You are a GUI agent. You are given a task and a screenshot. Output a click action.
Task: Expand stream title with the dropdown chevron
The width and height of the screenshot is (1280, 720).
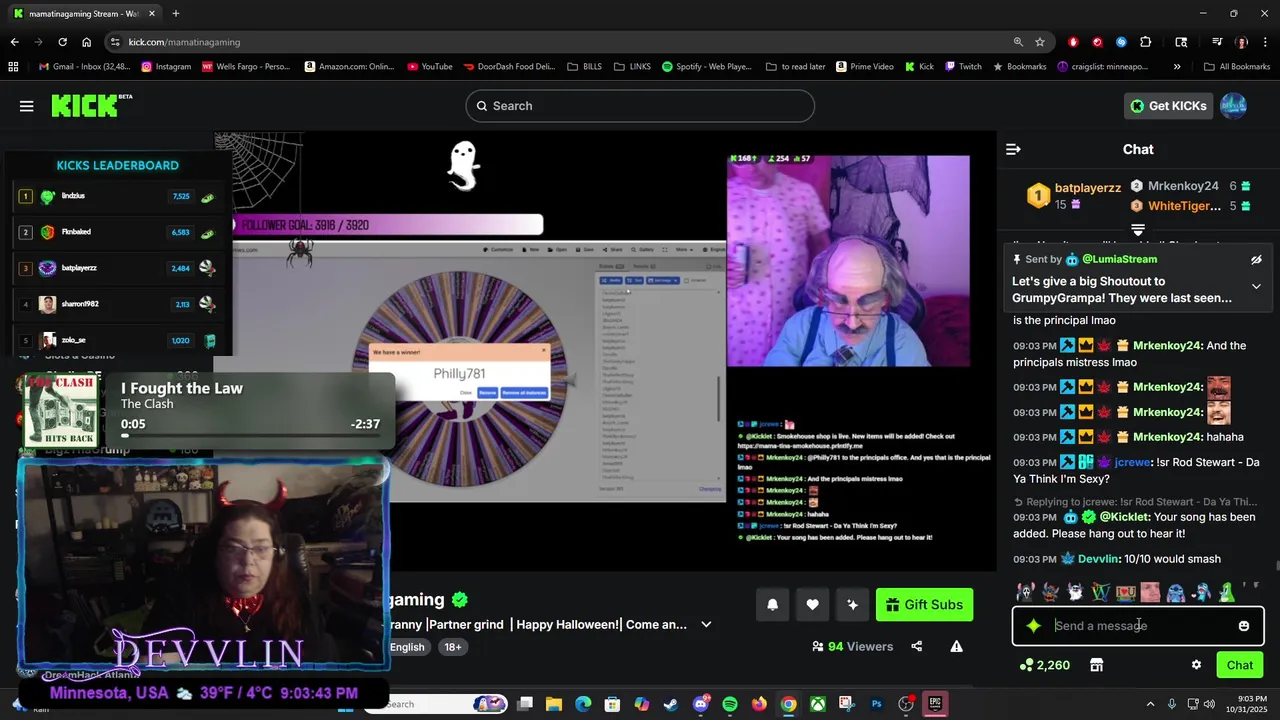706,625
